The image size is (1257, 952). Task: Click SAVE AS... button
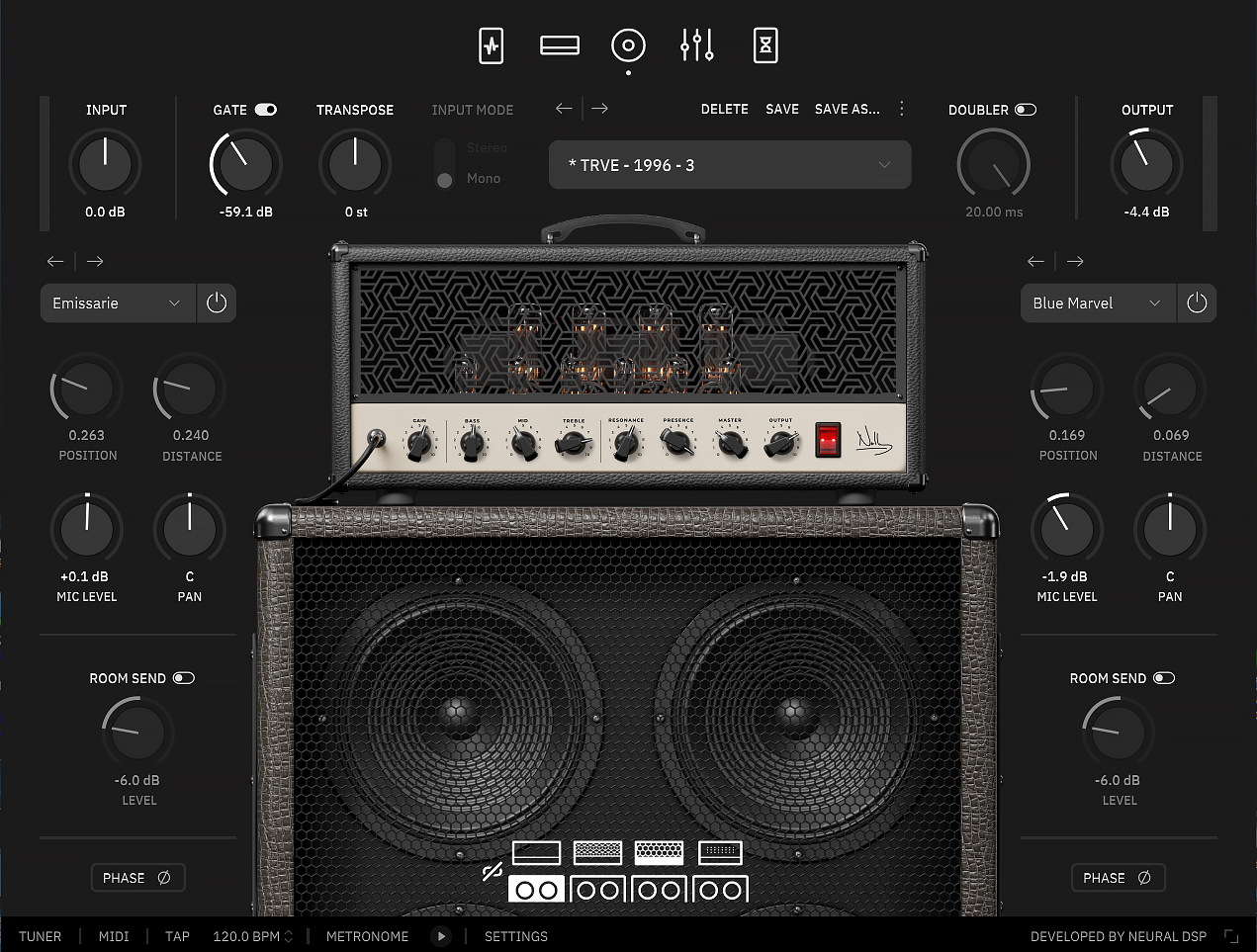pyautogui.click(x=847, y=110)
